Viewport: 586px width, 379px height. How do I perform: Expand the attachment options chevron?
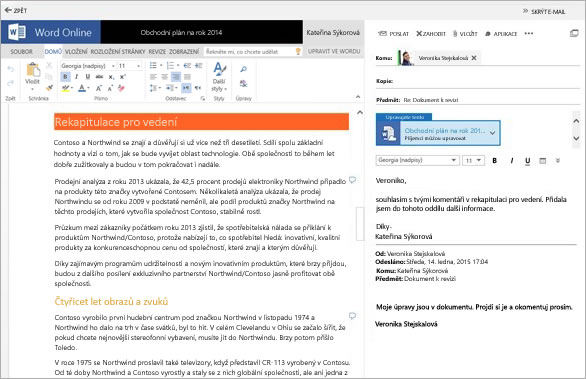coord(493,133)
